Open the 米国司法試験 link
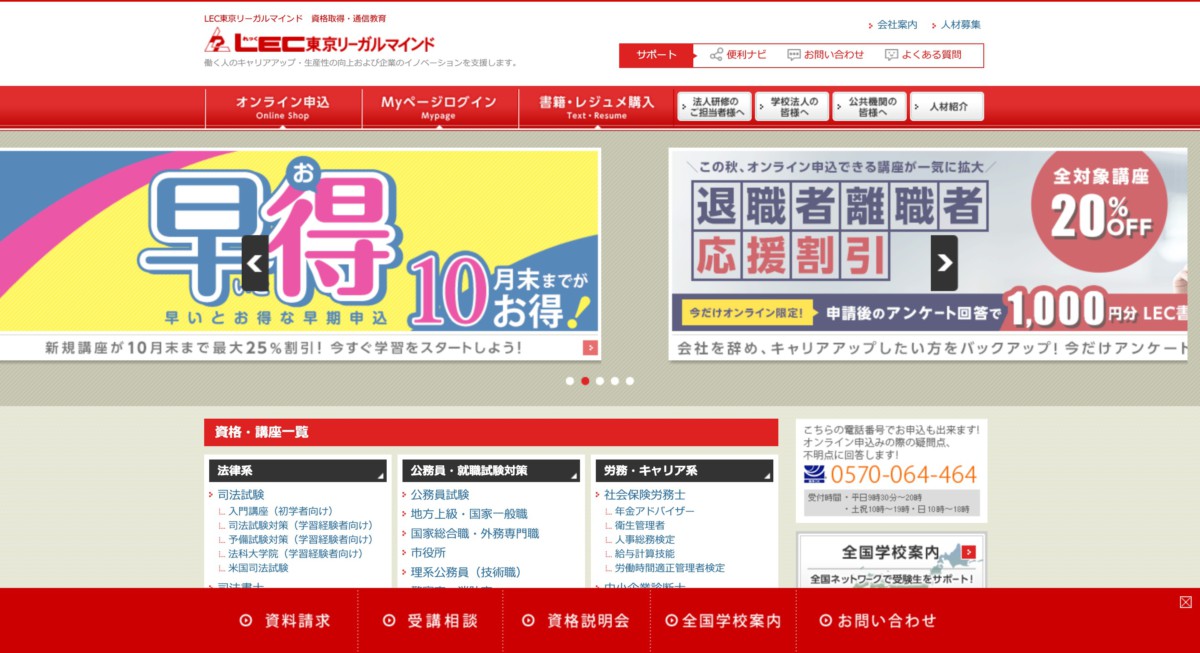 tap(258, 567)
